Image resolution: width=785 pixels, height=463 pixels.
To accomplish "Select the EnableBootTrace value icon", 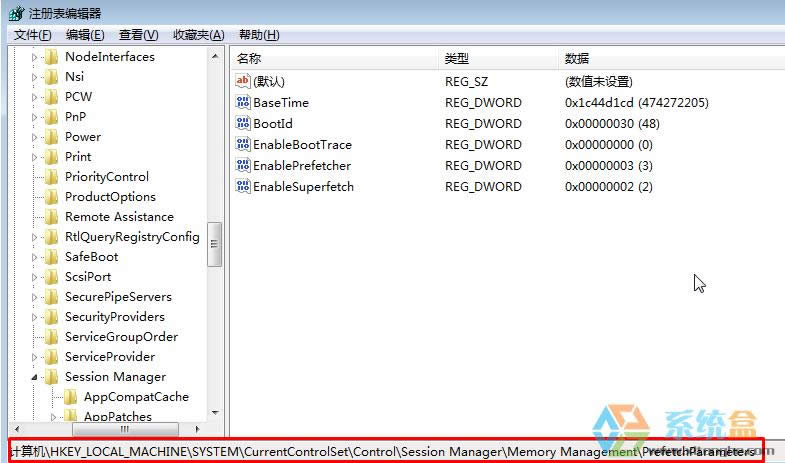I will tap(242, 145).
